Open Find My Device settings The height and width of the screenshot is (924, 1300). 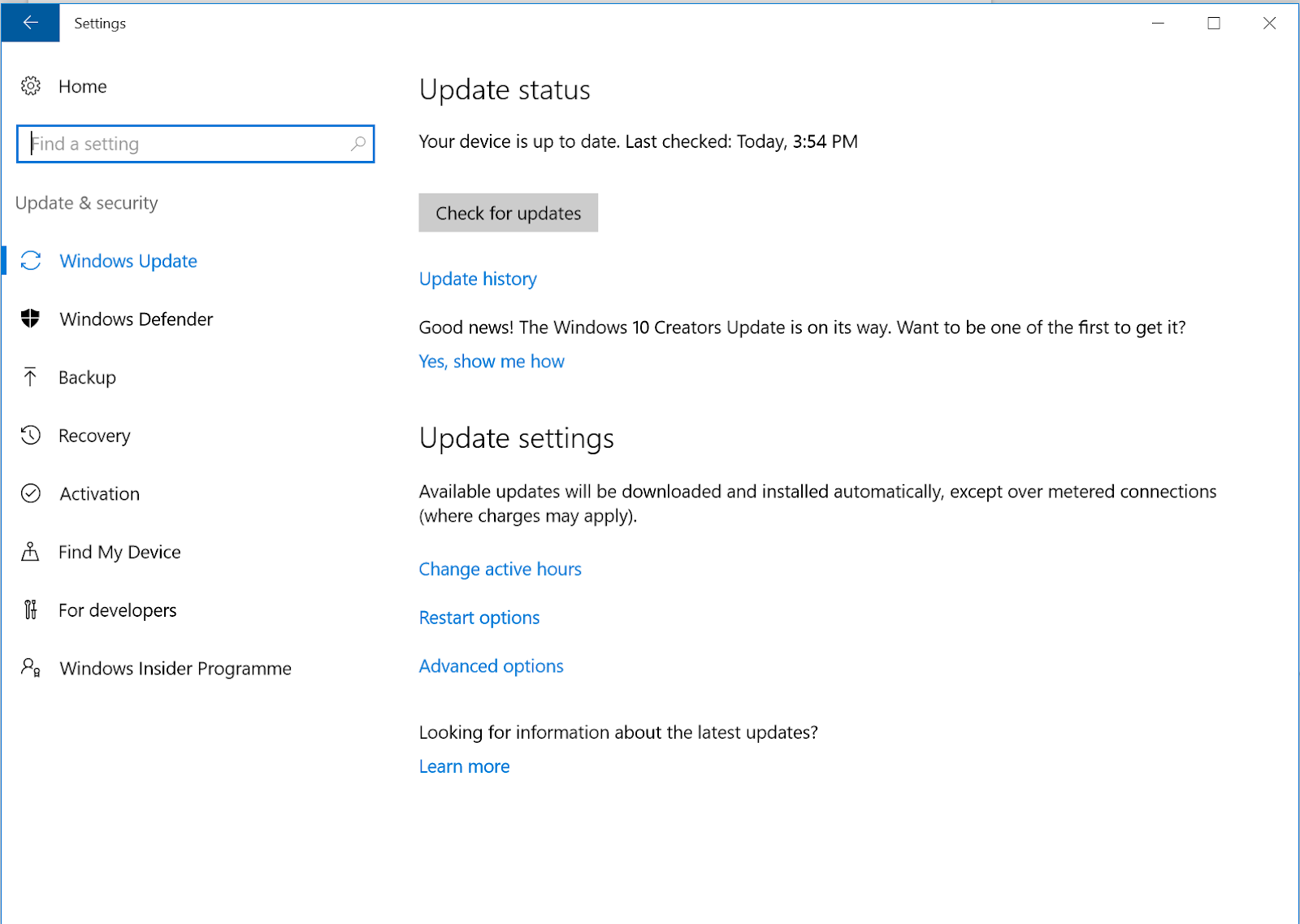coord(119,552)
